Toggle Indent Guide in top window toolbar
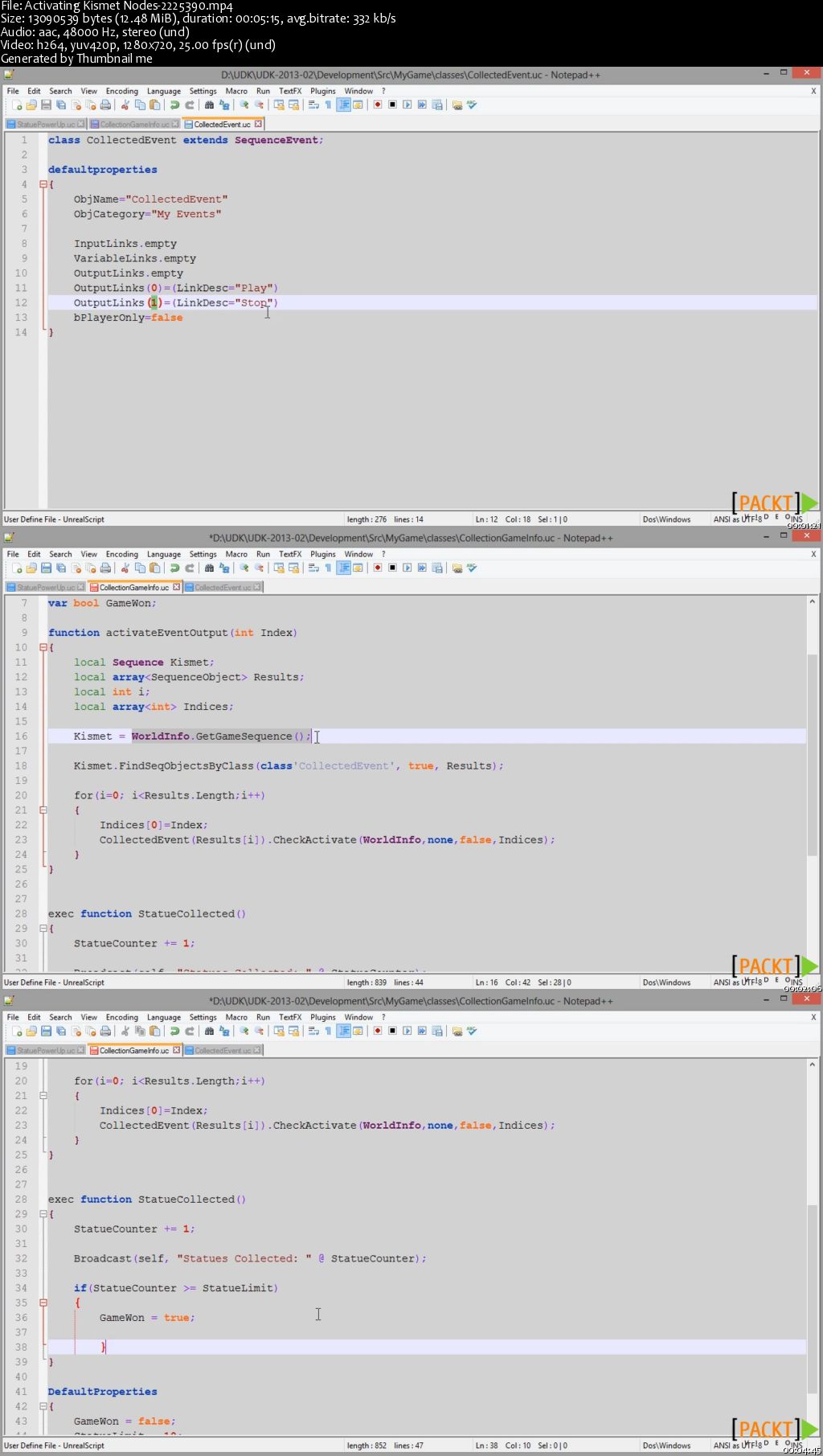The image size is (823, 1456). tap(343, 105)
